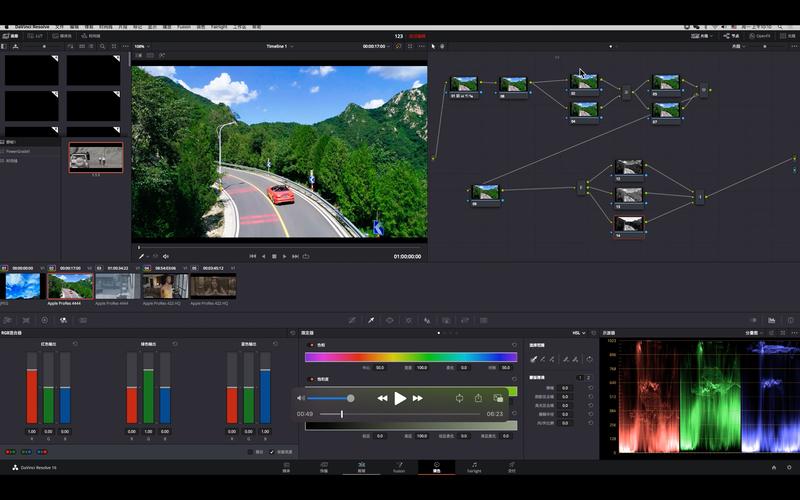The image size is (800, 500).
Task: Toggle the Saturation qualifier enable dot
Action: [312, 380]
